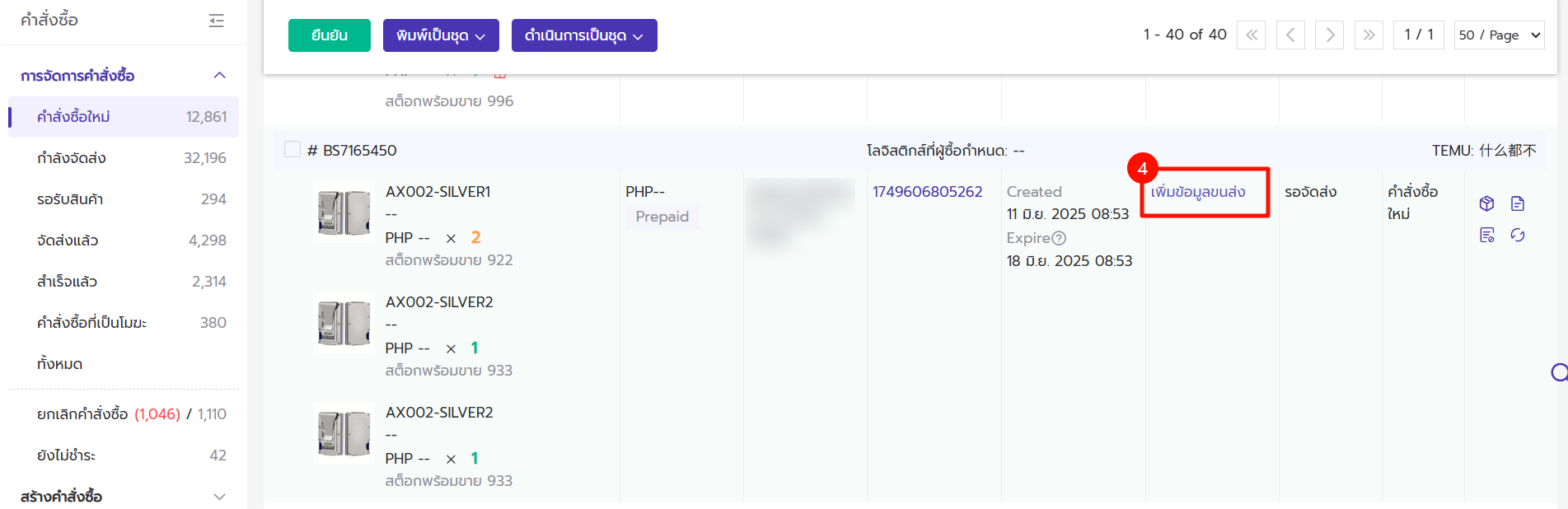Select สำเร็จแล้ว menu item
This screenshot has height=509, width=1568.
coord(124,282)
